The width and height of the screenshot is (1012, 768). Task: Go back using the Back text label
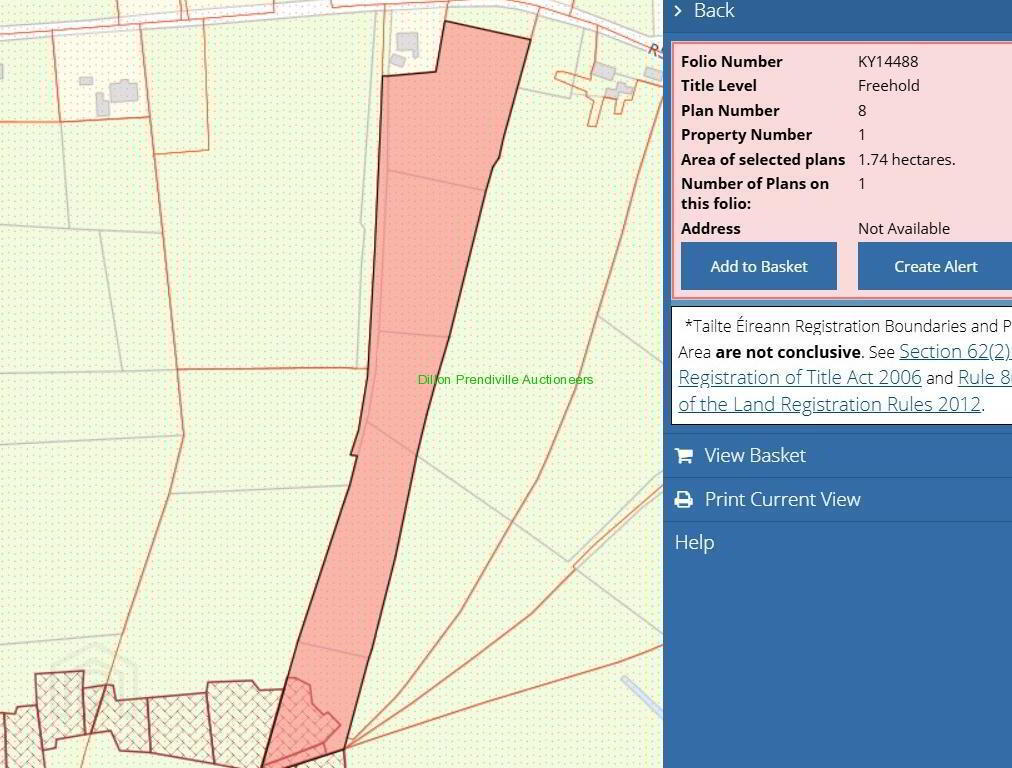(714, 11)
